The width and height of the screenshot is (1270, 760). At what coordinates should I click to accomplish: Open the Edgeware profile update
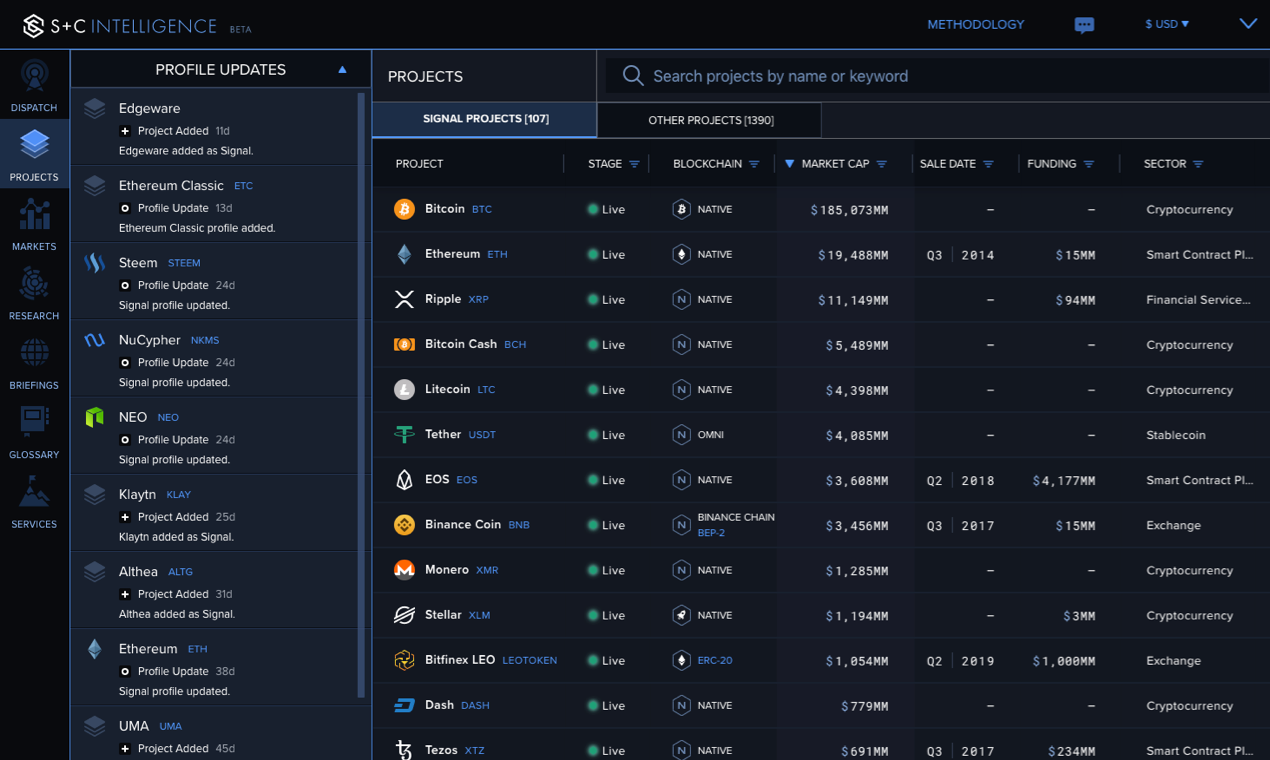tap(214, 128)
